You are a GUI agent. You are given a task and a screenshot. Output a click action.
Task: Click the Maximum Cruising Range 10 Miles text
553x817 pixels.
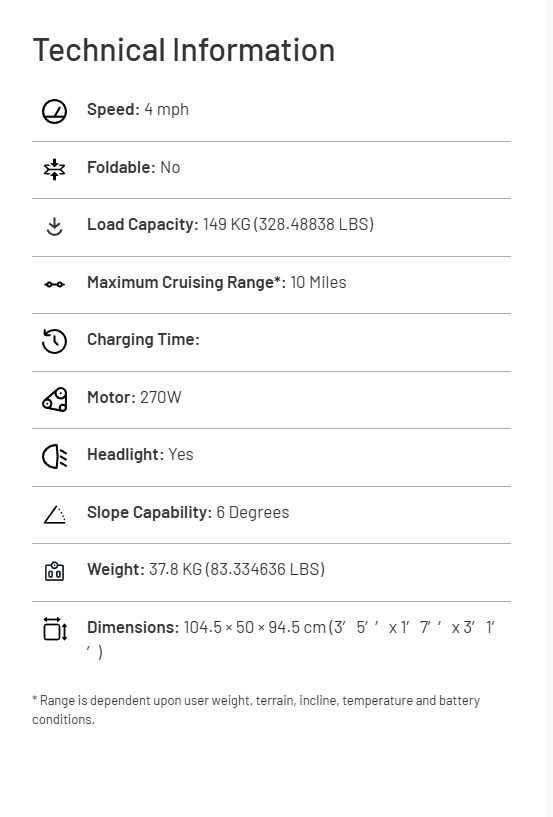pos(216,282)
